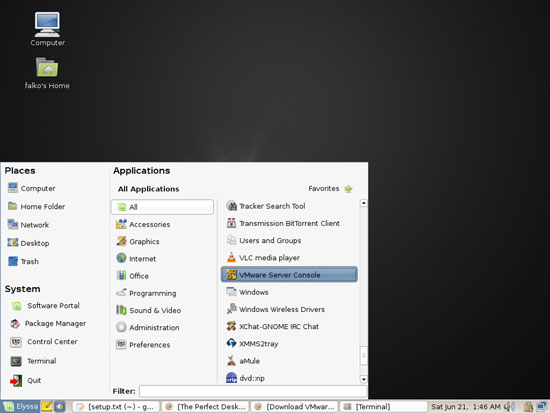Open Computer under Places

click(31, 188)
